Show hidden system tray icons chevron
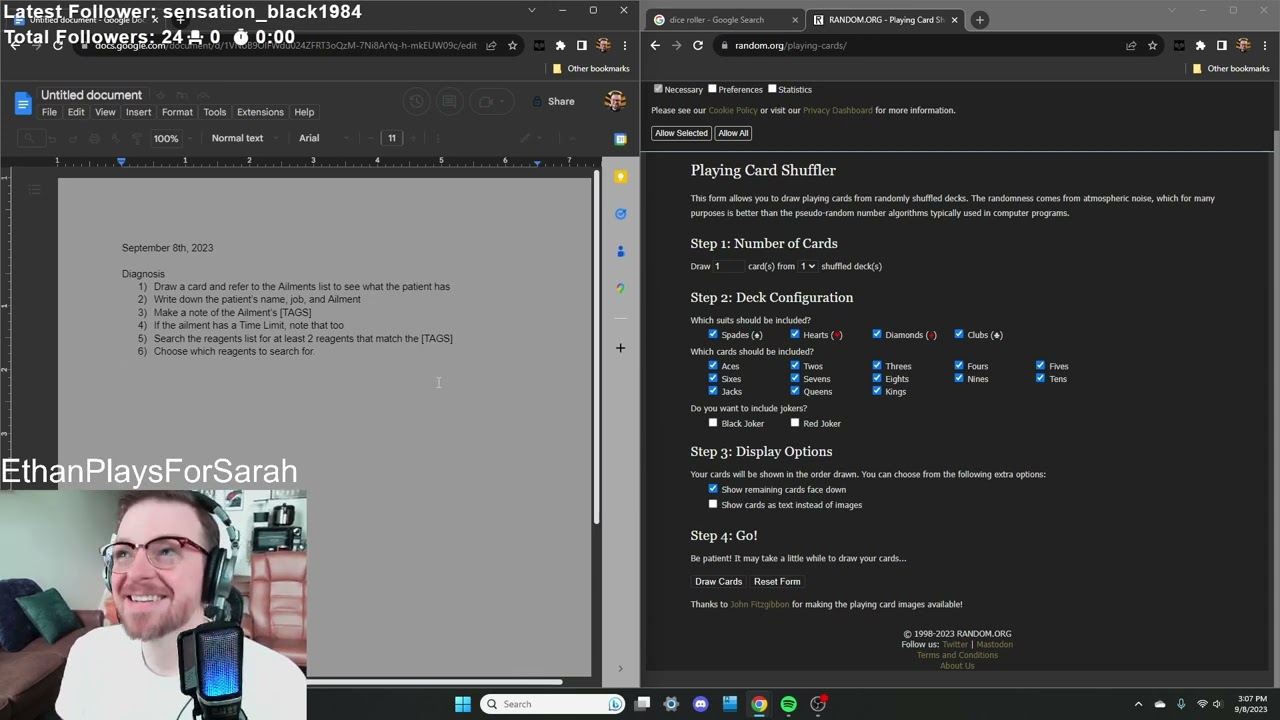This screenshot has height=720, width=1280. point(1138,704)
